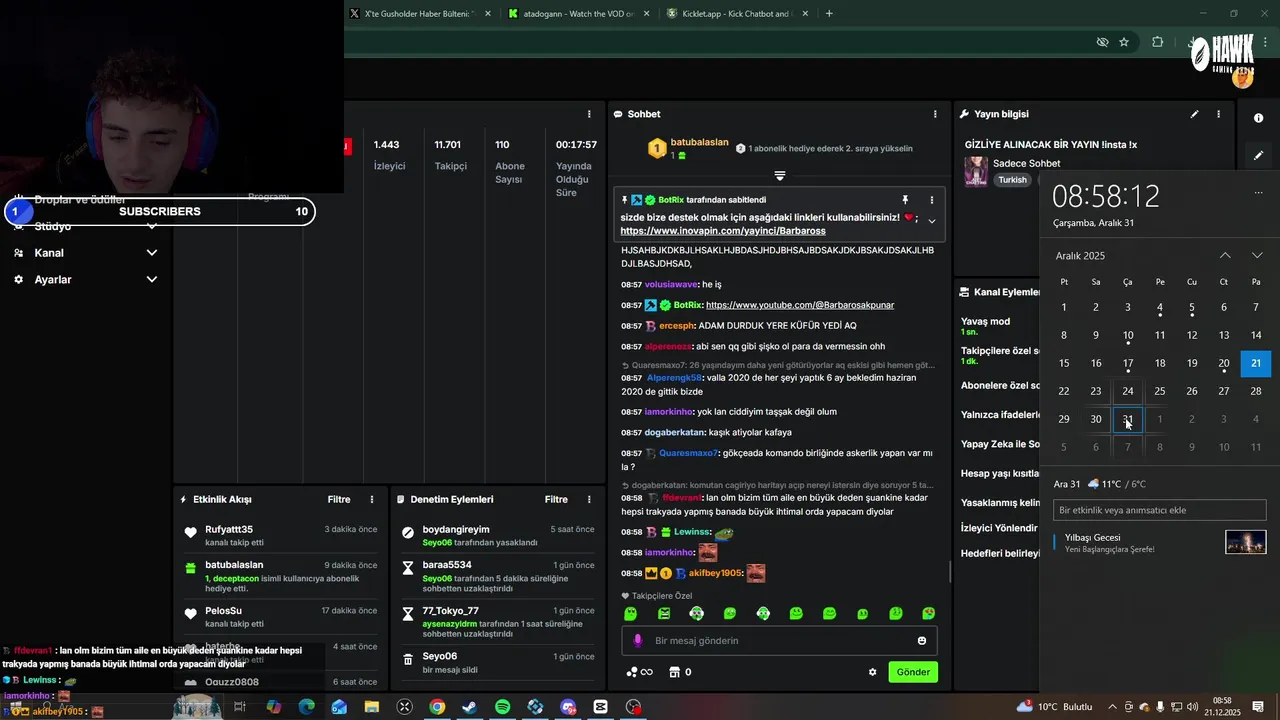The width and height of the screenshot is (1280, 720).
Task: Open the youtube.com @Barbarosakpunar link
Action: click(800, 305)
